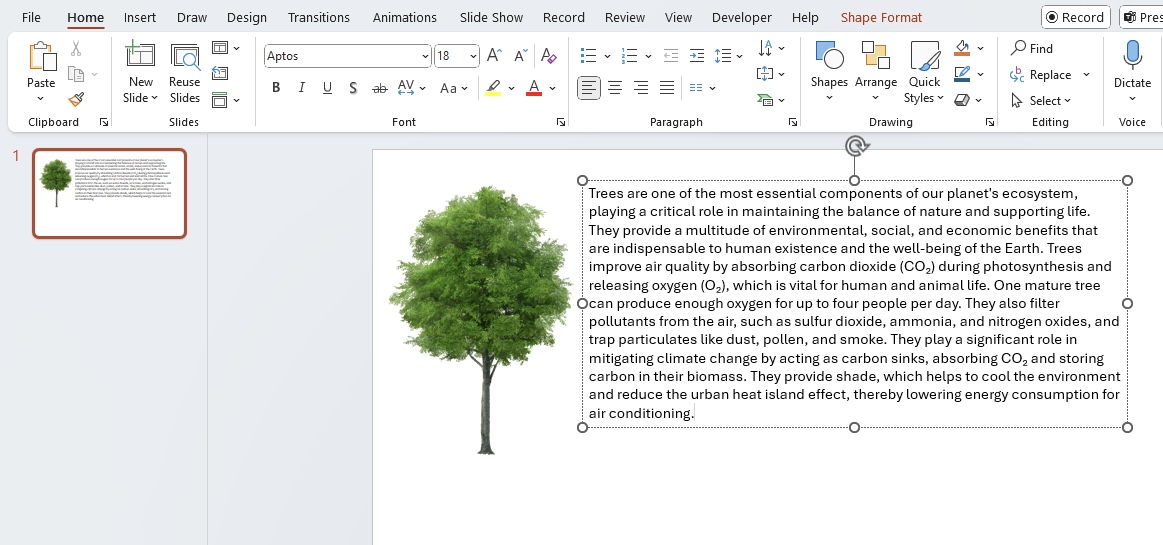Viewport: 1163px width, 545px height.
Task: Clear all formatting icon
Action: [x=549, y=56]
